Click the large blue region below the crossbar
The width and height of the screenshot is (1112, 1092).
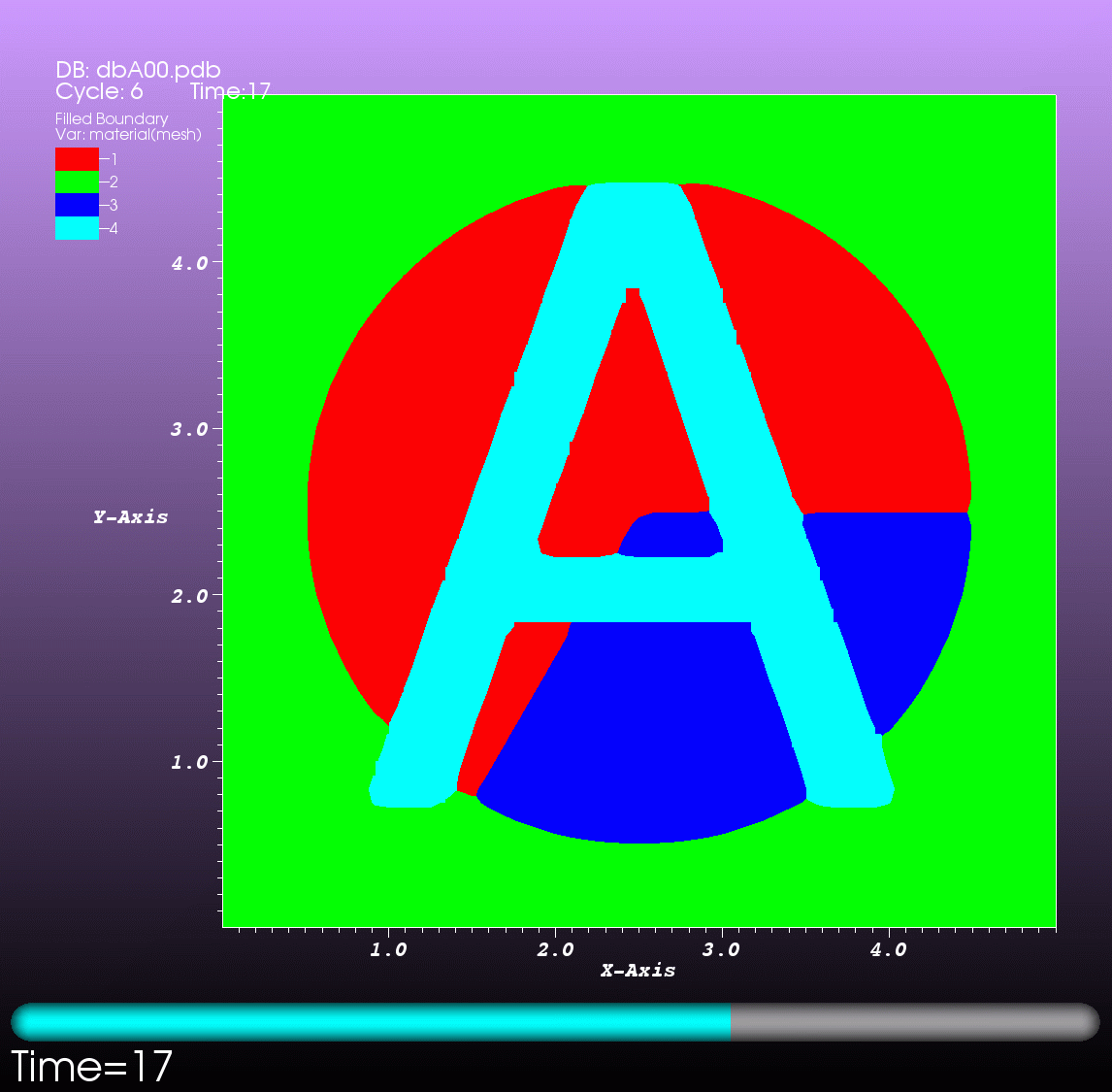(641, 731)
